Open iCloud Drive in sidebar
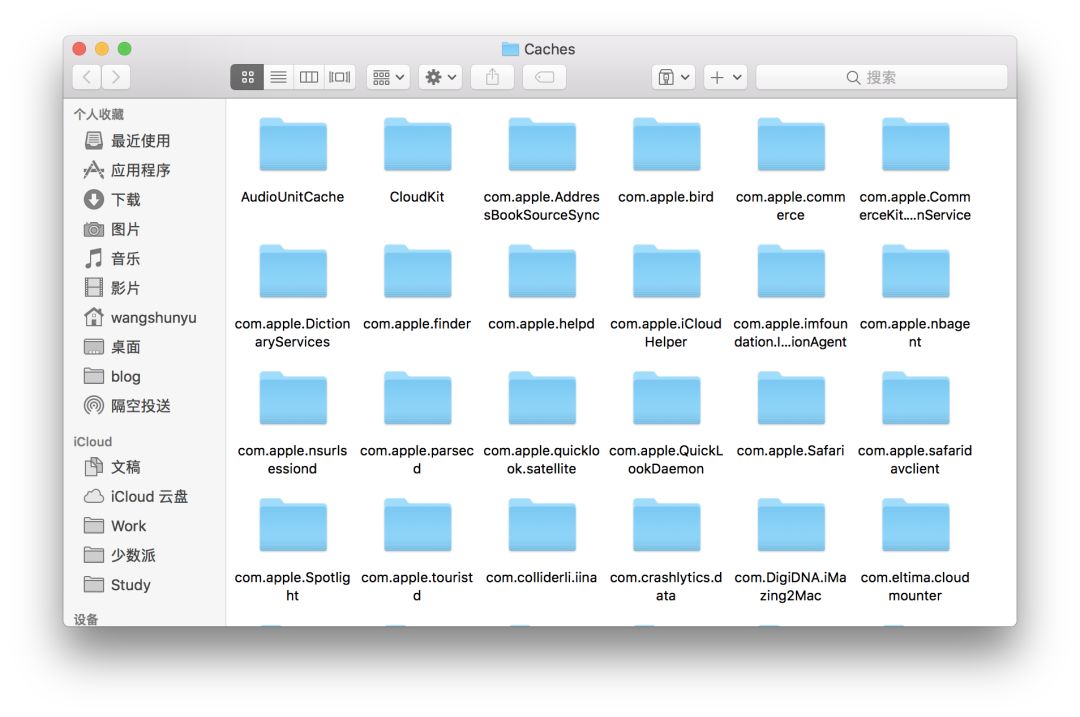Viewport: 1080px width, 717px height. coord(148,497)
